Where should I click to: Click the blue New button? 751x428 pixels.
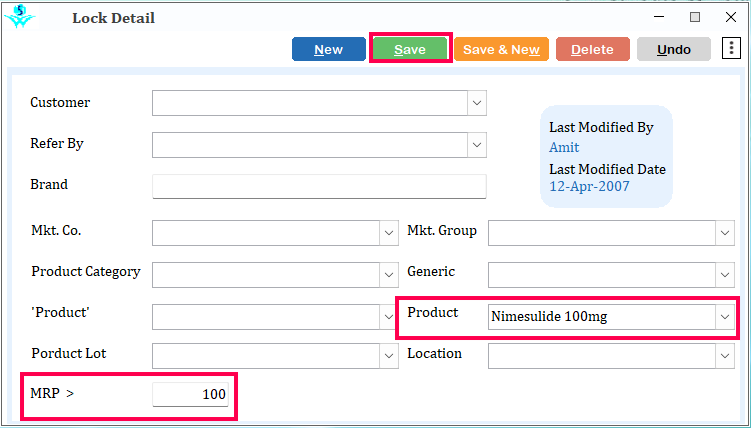click(x=329, y=49)
